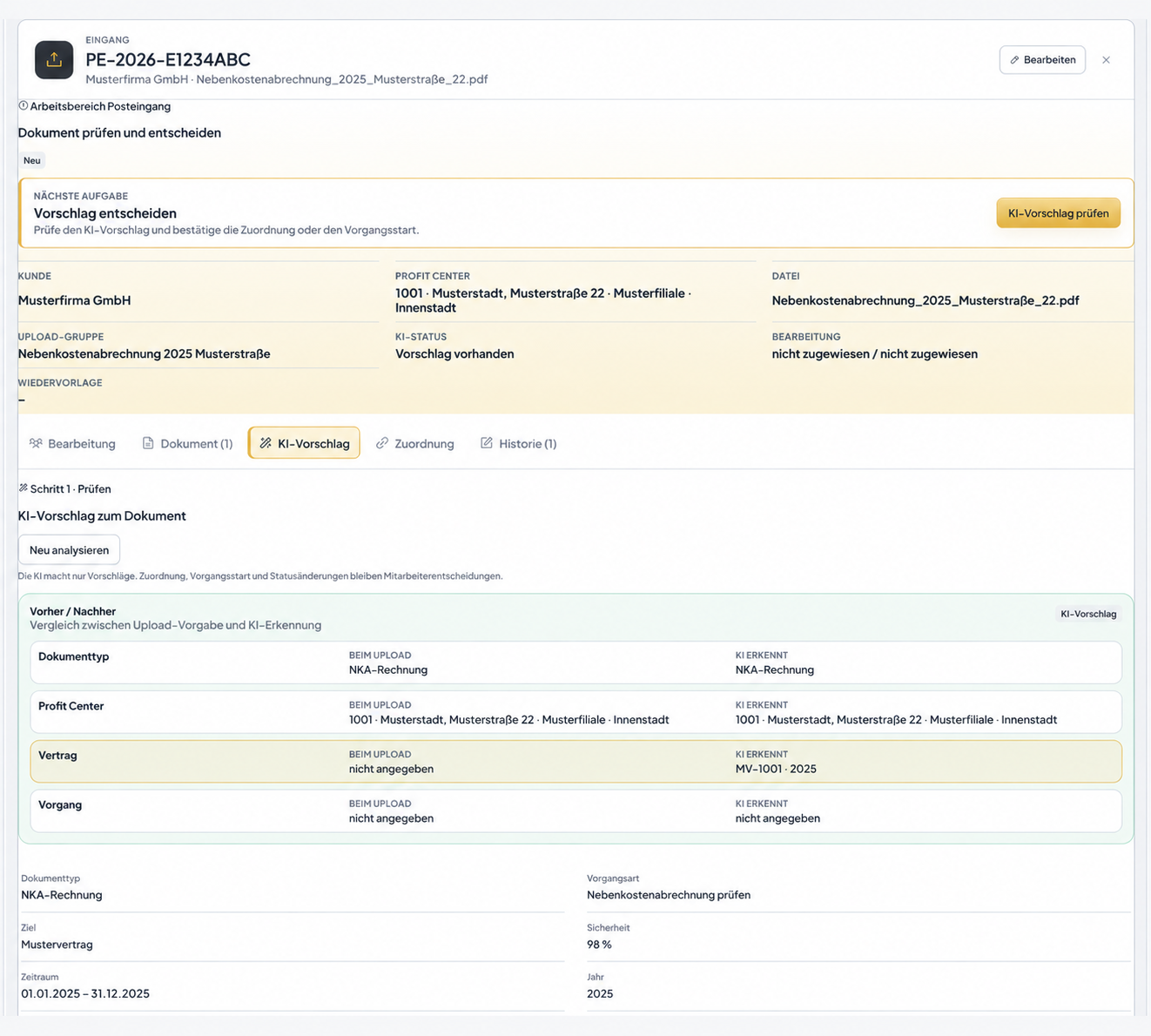Click the Jahr value 2025
Screen dimensions: 1151x1036
[x=600, y=993]
